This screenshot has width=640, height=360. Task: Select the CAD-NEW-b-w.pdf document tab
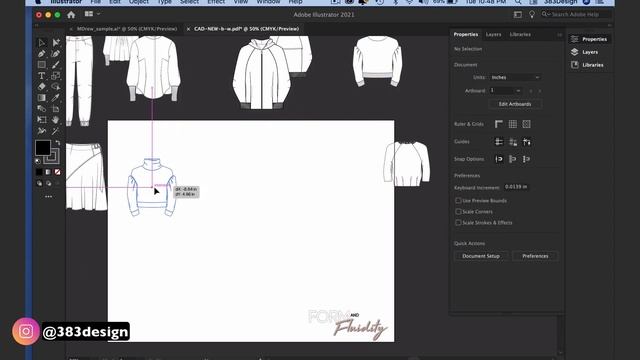point(247,29)
